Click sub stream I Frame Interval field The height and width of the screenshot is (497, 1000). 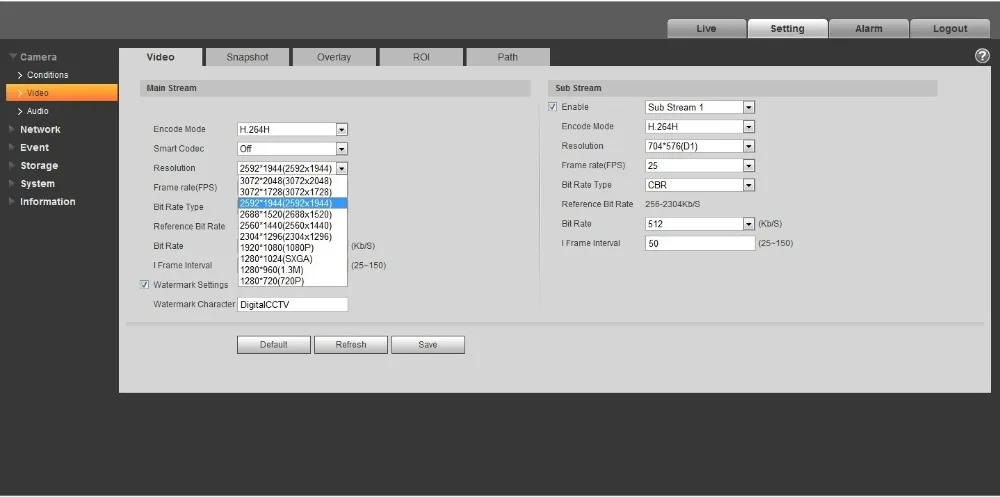click(x=700, y=244)
